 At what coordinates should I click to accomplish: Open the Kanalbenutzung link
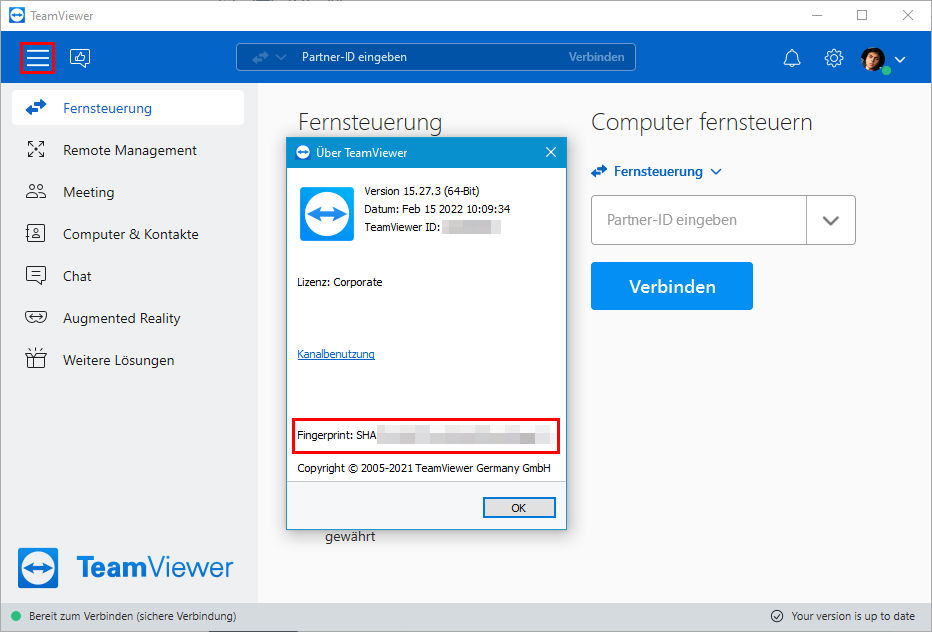coord(336,354)
